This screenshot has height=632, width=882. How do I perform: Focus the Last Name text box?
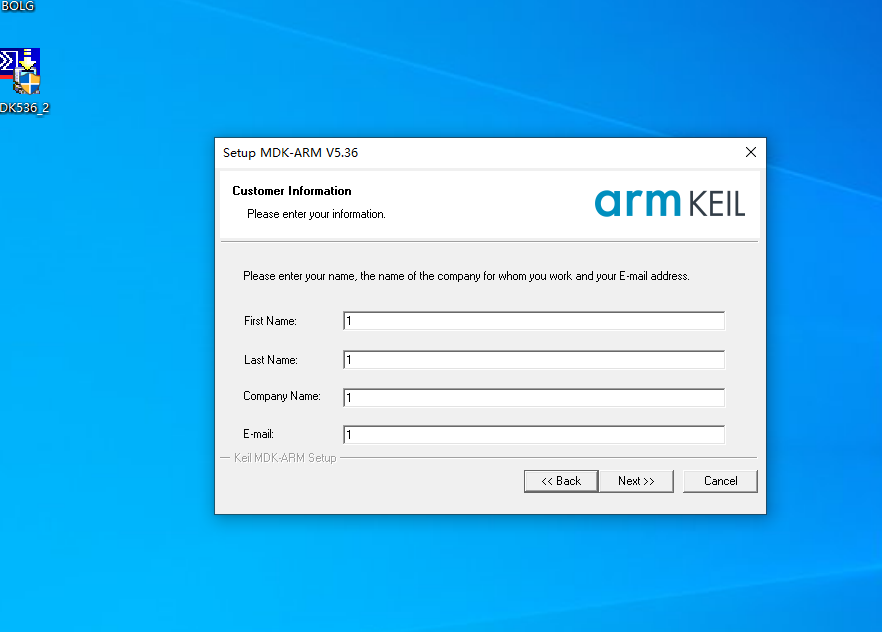pyautogui.click(x=534, y=360)
